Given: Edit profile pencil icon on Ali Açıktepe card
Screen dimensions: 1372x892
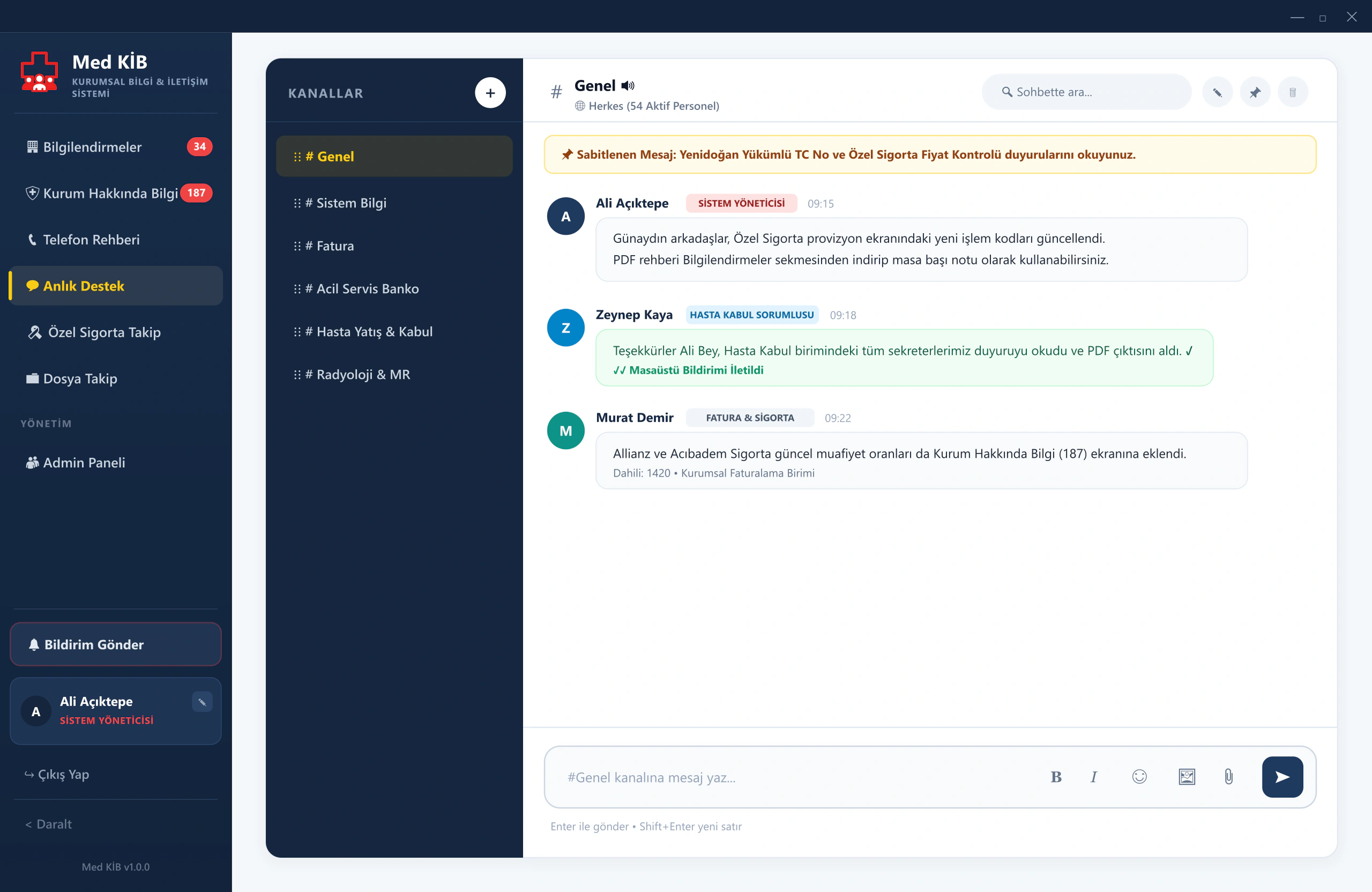Looking at the screenshot, I should click(x=202, y=702).
